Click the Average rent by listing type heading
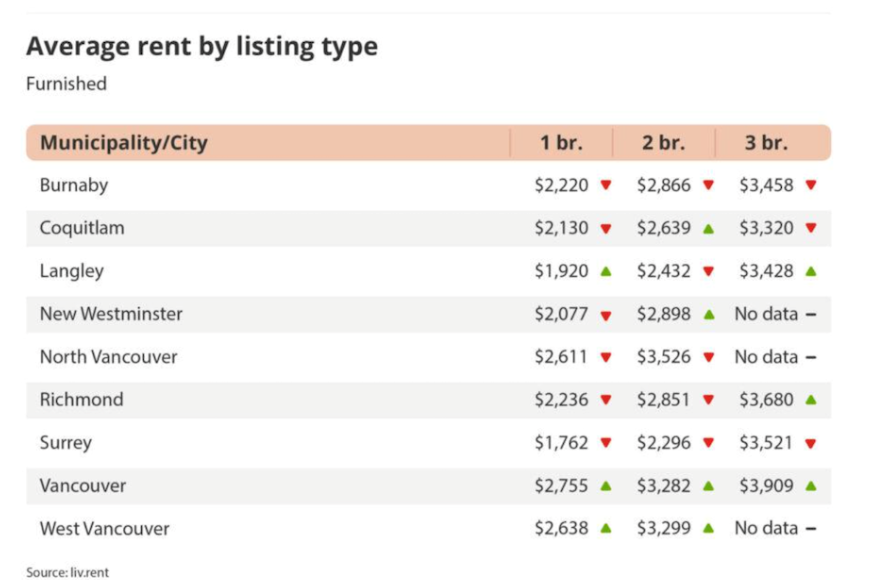The width and height of the screenshot is (892, 580). tap(202, 46)
